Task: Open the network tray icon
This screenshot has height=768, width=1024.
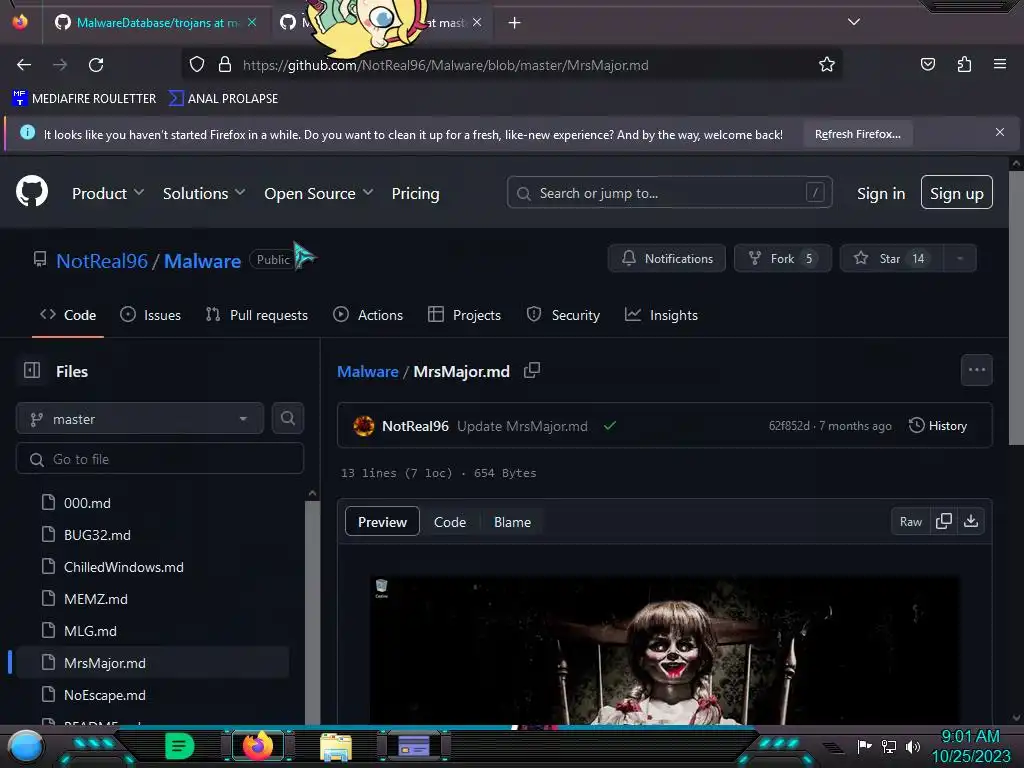Action: (x=889, y=746)
